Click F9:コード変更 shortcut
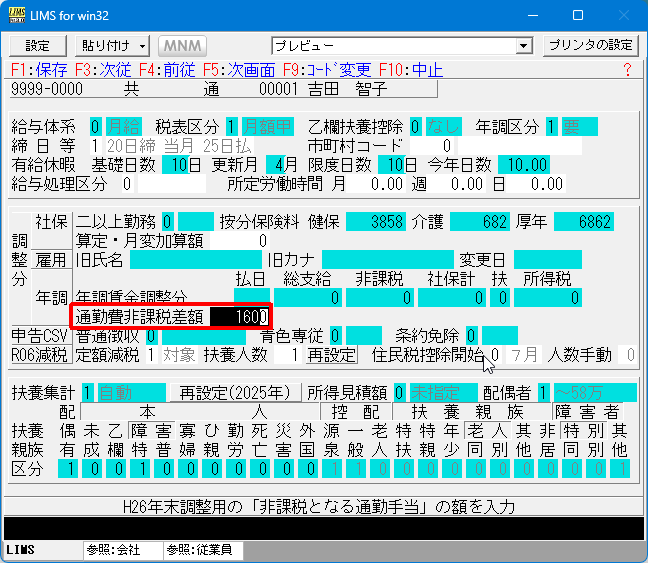The width and height of the screenshot is (648, 563). (x=326, y=70)
